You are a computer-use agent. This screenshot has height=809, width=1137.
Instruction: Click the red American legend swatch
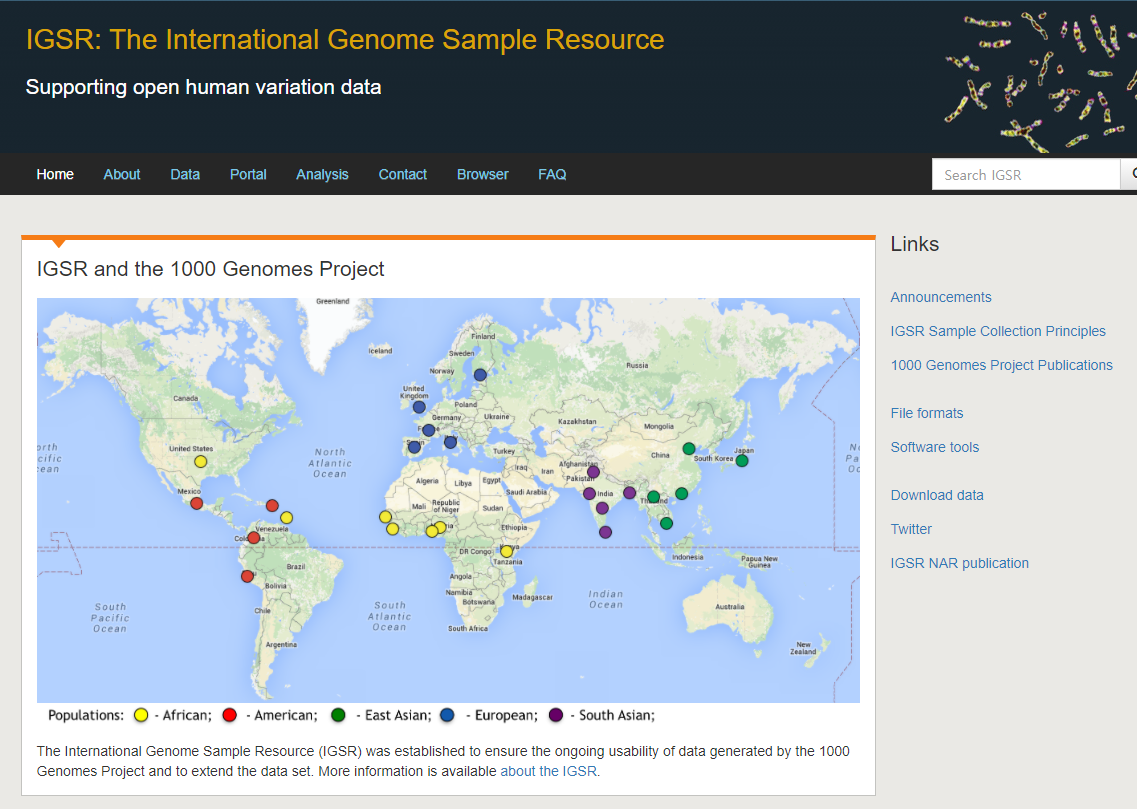tap(230, 715)
